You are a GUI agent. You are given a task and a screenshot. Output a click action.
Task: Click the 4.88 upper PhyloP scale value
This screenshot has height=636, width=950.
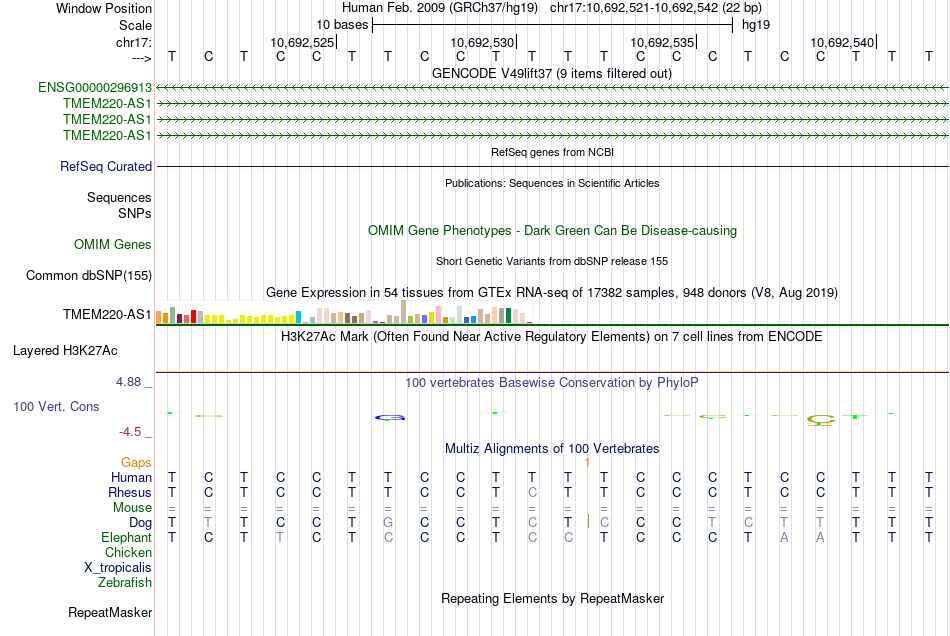click(128, 382)
